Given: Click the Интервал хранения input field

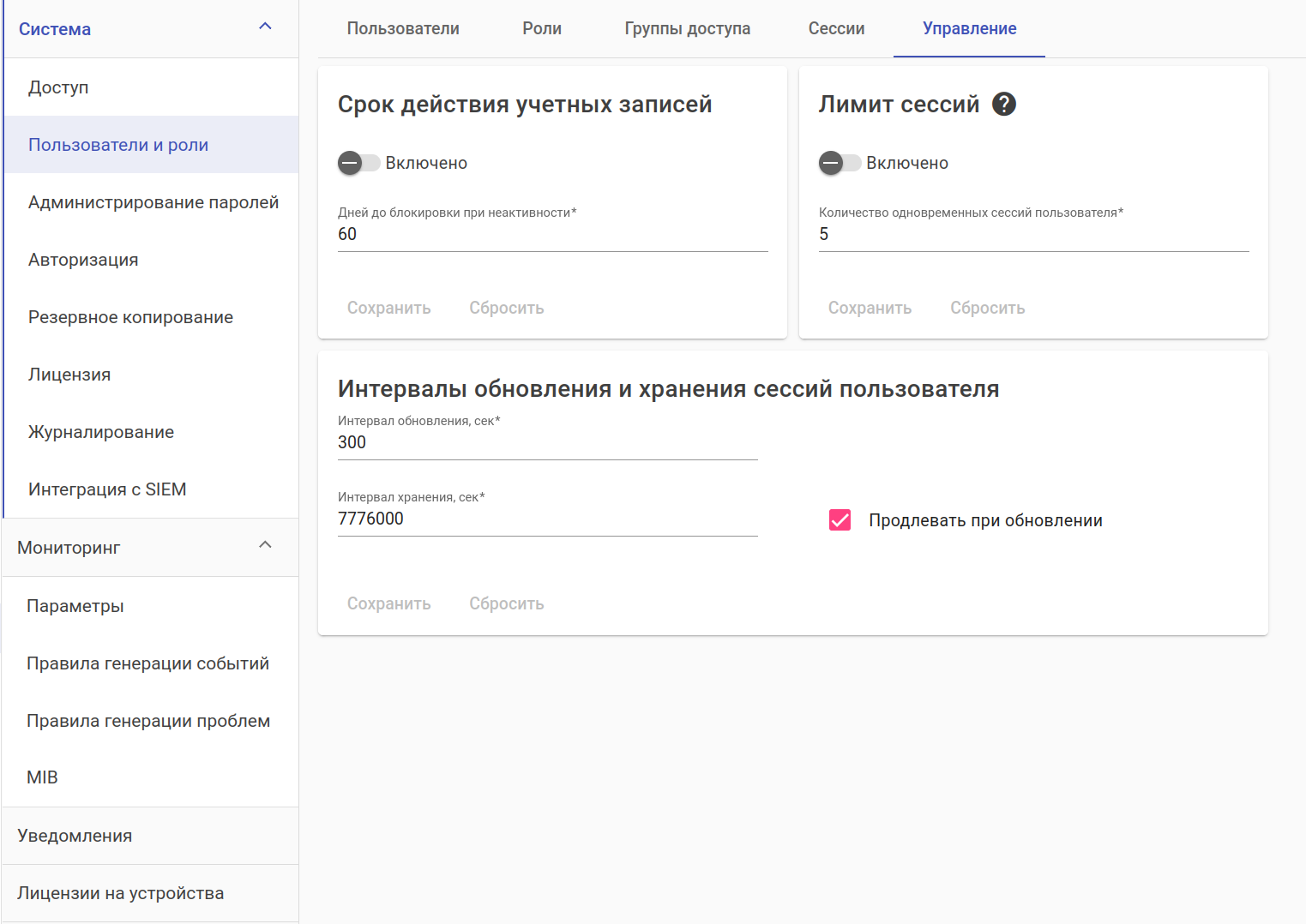Looking at the screenshot, I should [547, 519].
